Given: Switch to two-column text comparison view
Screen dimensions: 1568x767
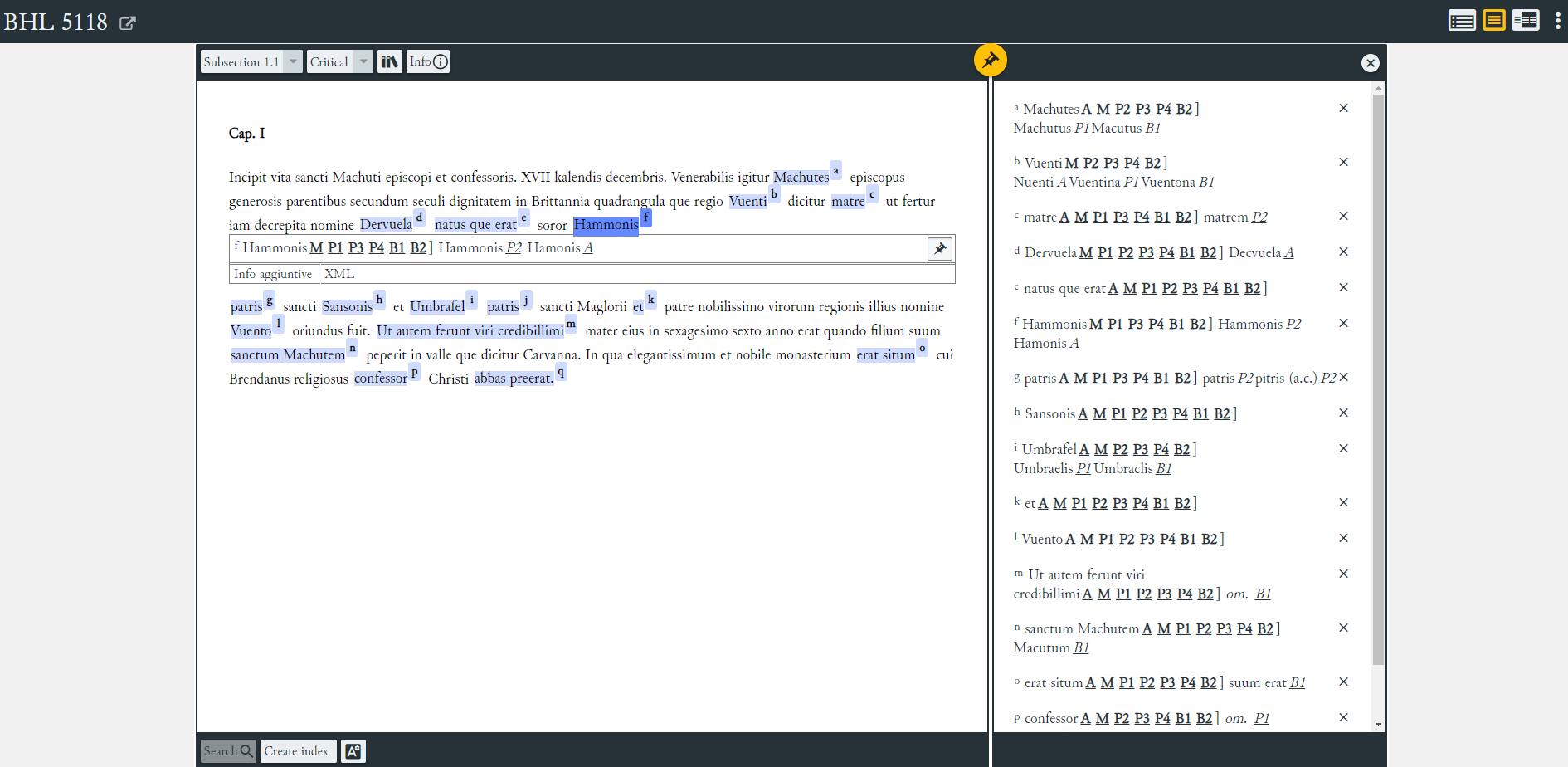Looking at the screenshot, I should tap(1525, 21).
